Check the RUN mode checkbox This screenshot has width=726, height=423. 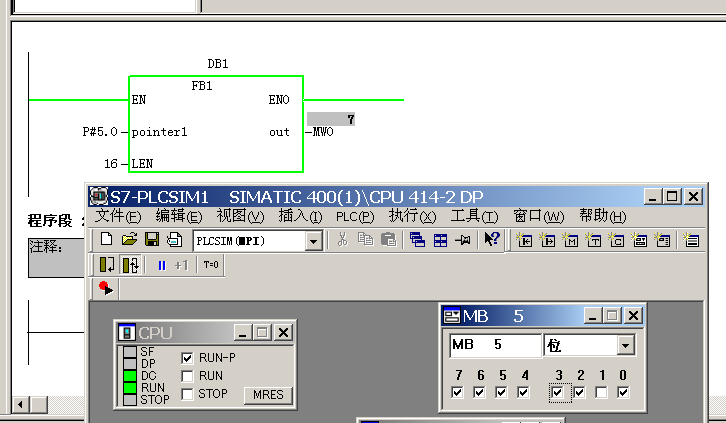187,376
